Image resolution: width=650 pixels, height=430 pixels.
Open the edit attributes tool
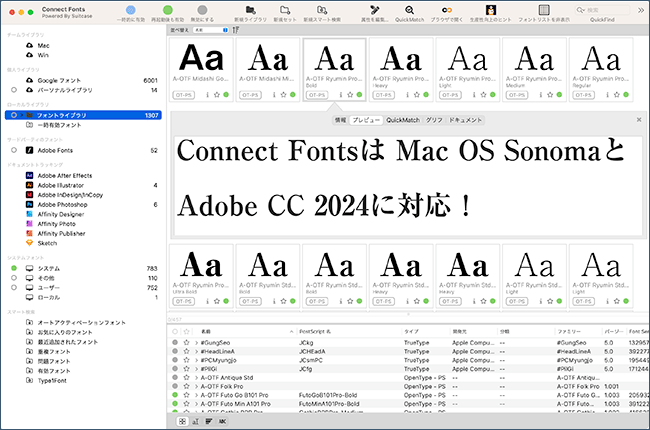click(x=374, y=10)
